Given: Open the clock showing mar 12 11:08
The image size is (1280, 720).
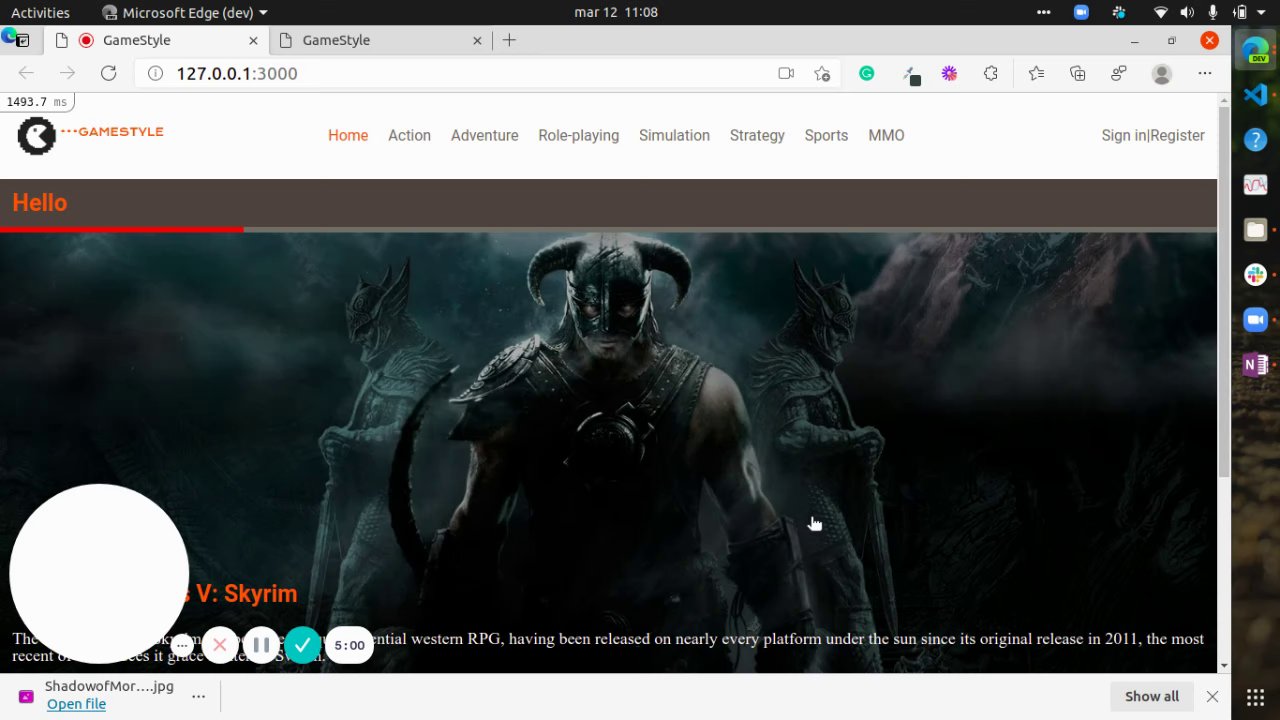Looking at the screenshot, I should click(616, 13).
